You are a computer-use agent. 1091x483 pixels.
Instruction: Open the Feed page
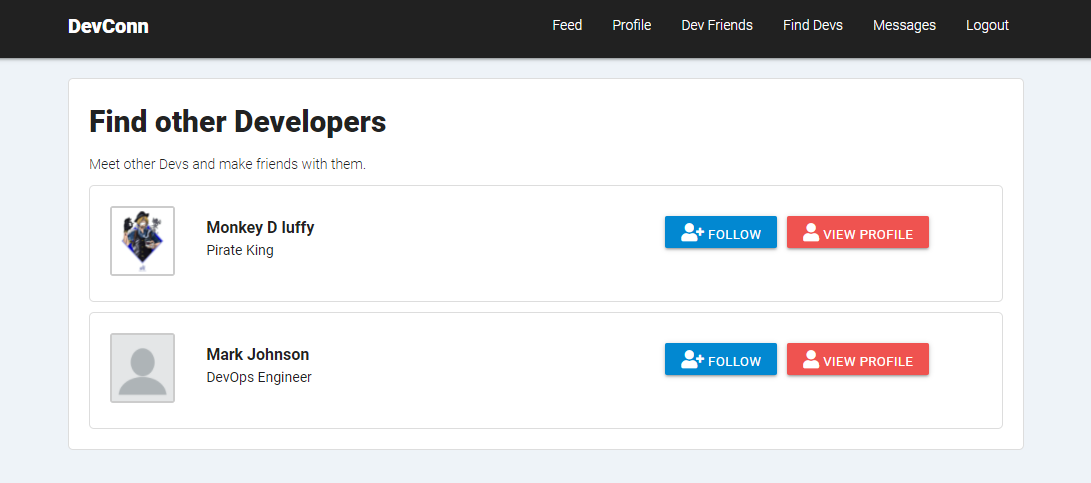pyautogui.click(x=567, y=25)
